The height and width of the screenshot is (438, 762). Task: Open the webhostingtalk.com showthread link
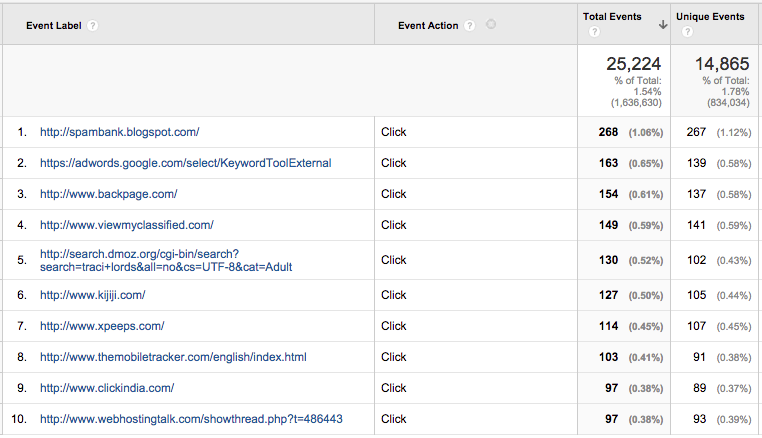[x=191, y=419]
